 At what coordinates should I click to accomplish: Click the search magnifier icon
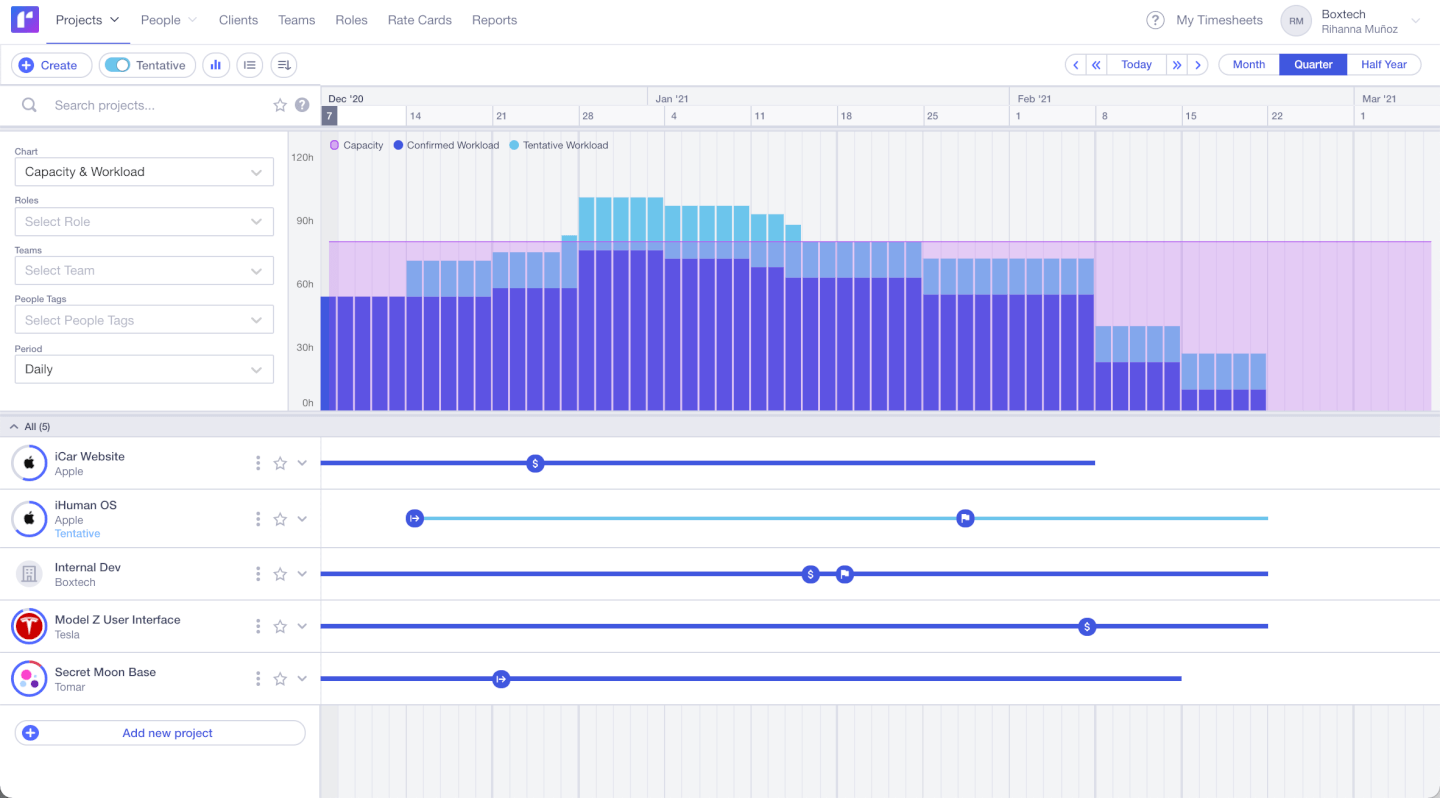[x=30, y=105]
